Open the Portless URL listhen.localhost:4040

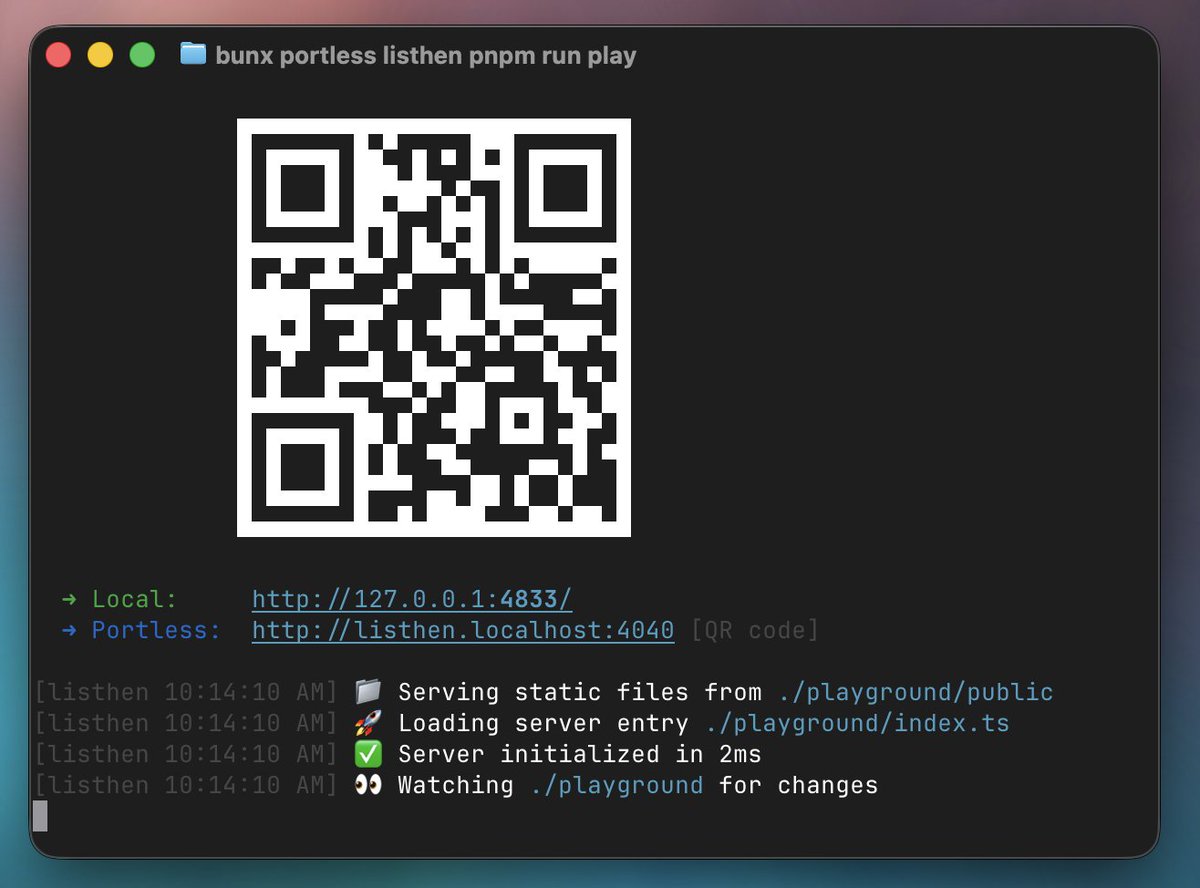463,631
